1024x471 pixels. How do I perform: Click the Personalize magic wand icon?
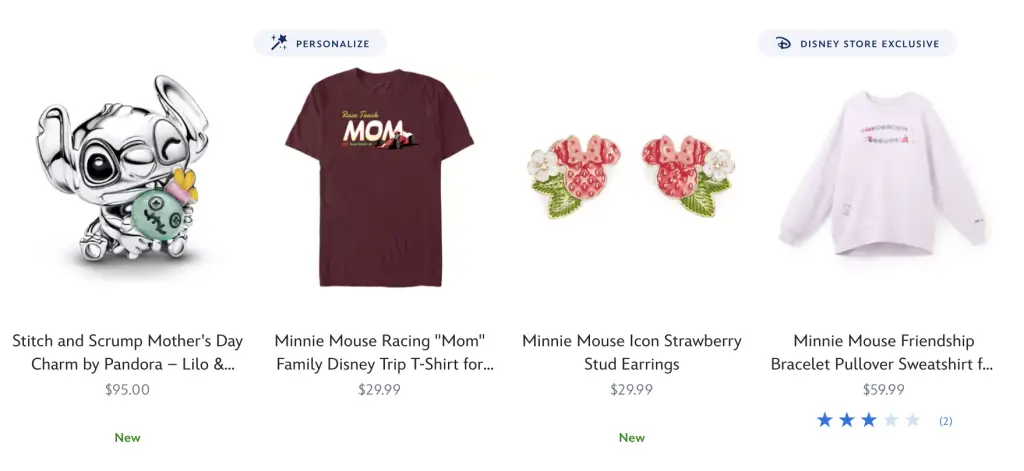click(x=279, y=43)
